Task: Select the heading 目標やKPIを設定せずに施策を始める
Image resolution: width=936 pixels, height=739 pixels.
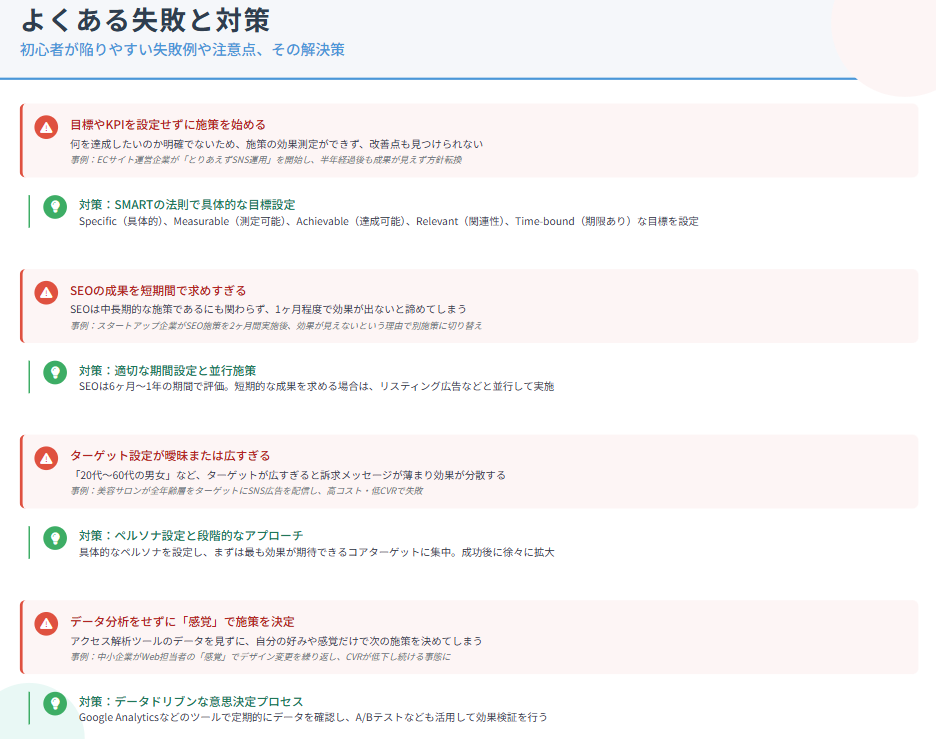Action: point(168,125)
